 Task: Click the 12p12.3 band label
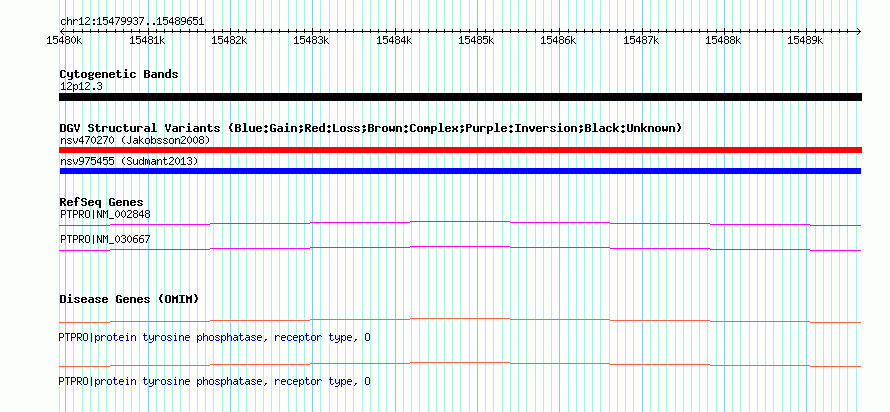(x=81, y=86)
